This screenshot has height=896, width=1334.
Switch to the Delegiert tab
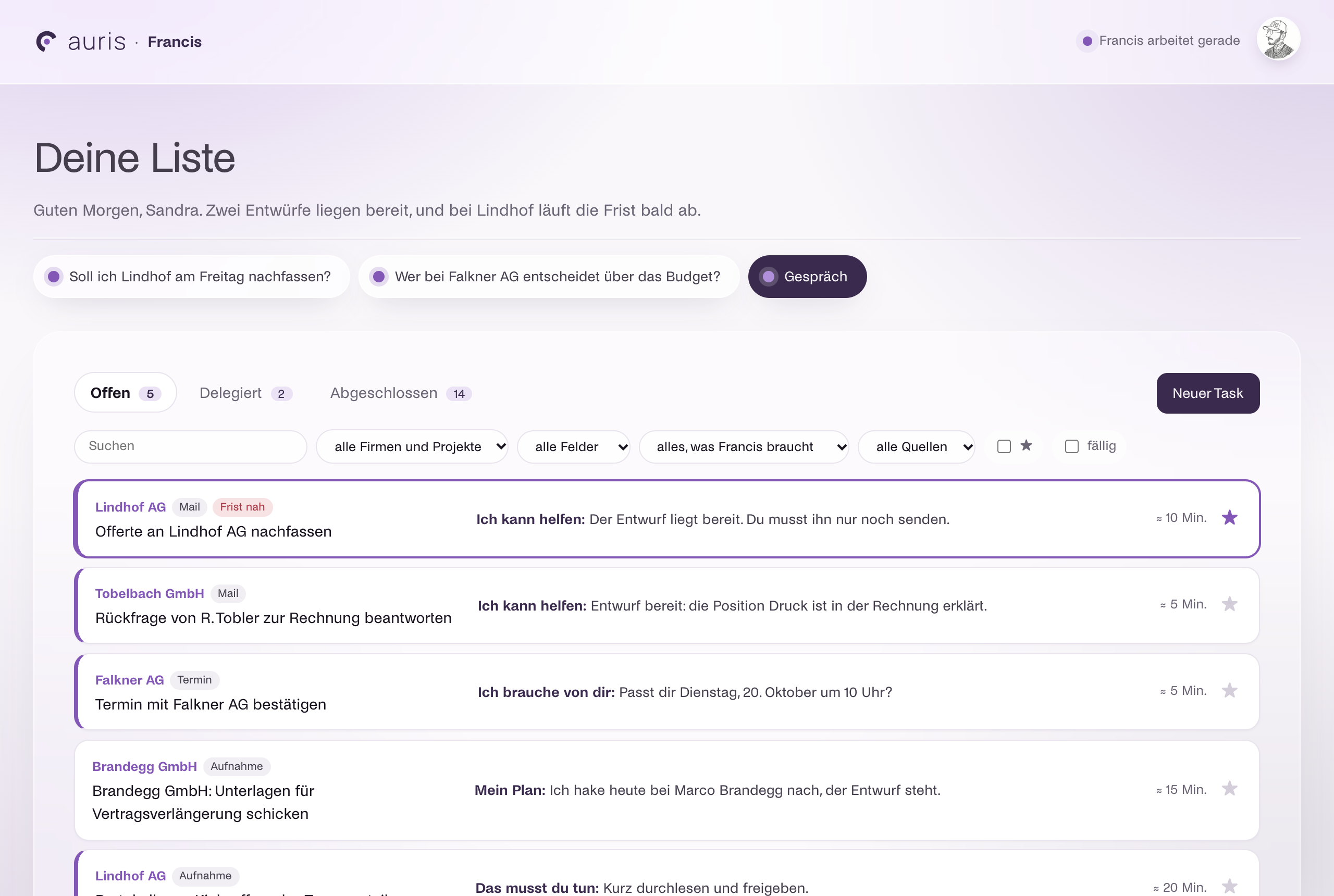(246, 393)
